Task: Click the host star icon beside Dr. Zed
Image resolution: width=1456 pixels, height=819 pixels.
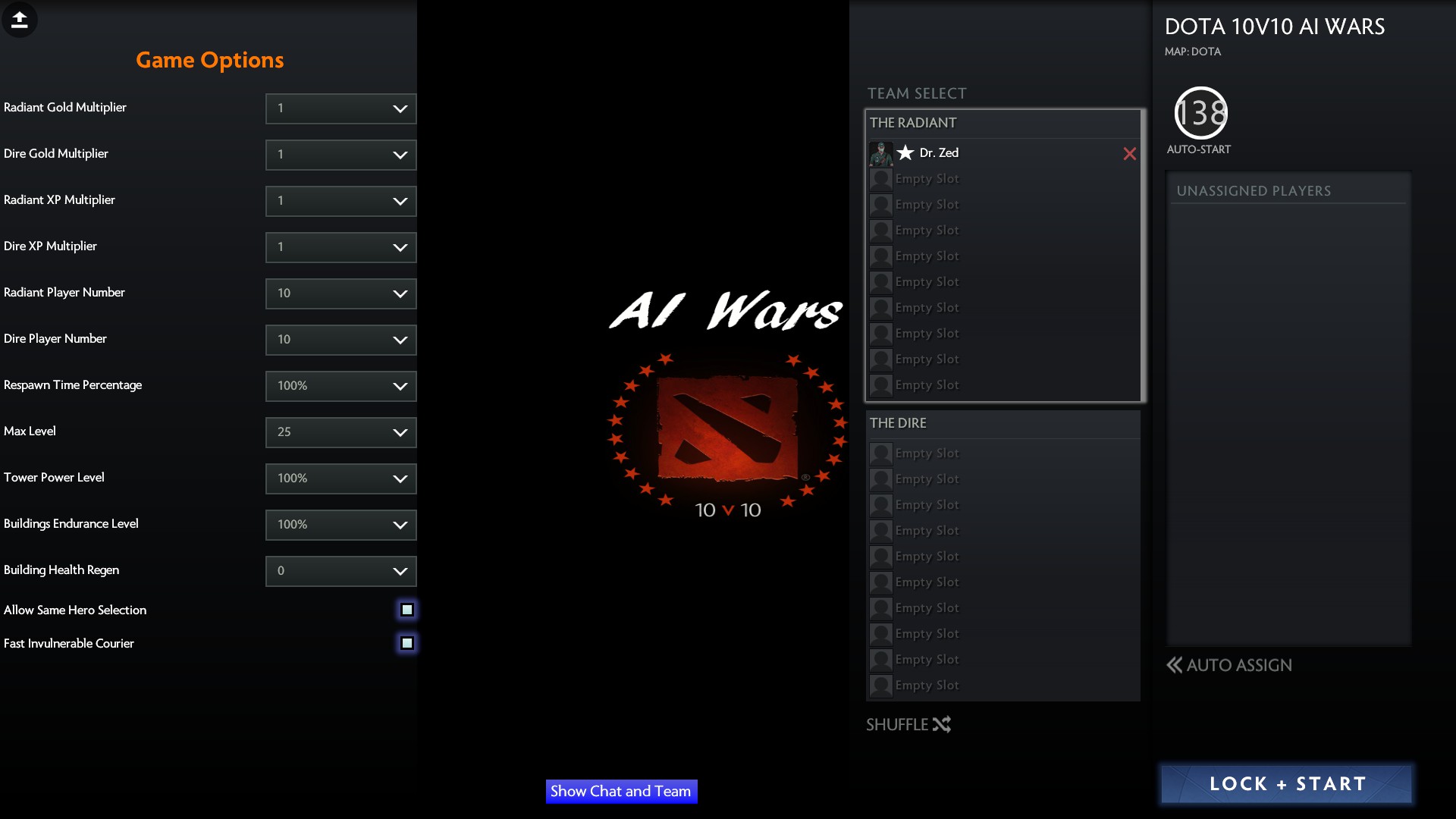Action: [905, 153]
